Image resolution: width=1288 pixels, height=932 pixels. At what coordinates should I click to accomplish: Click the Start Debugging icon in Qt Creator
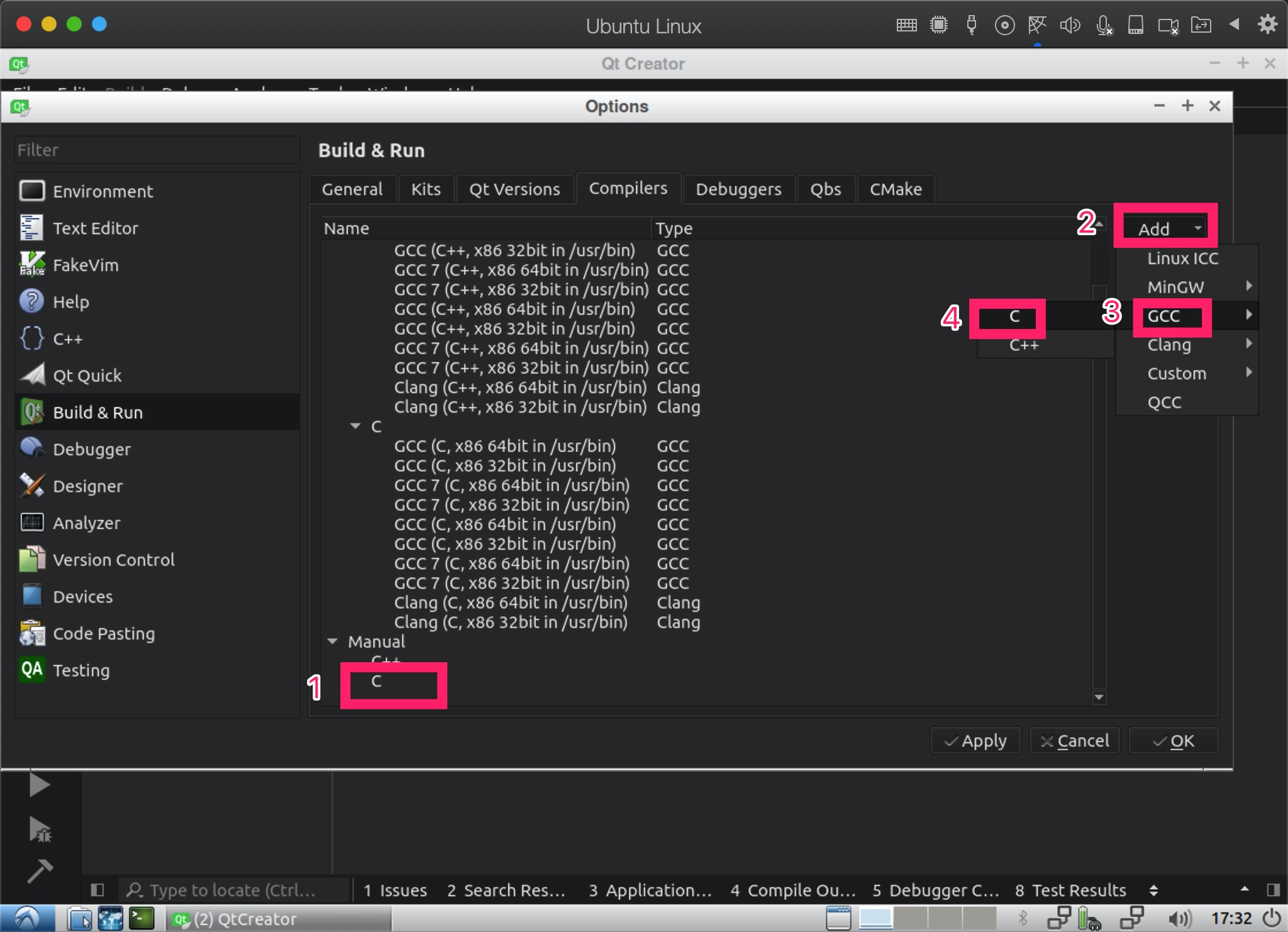[40, 830]
